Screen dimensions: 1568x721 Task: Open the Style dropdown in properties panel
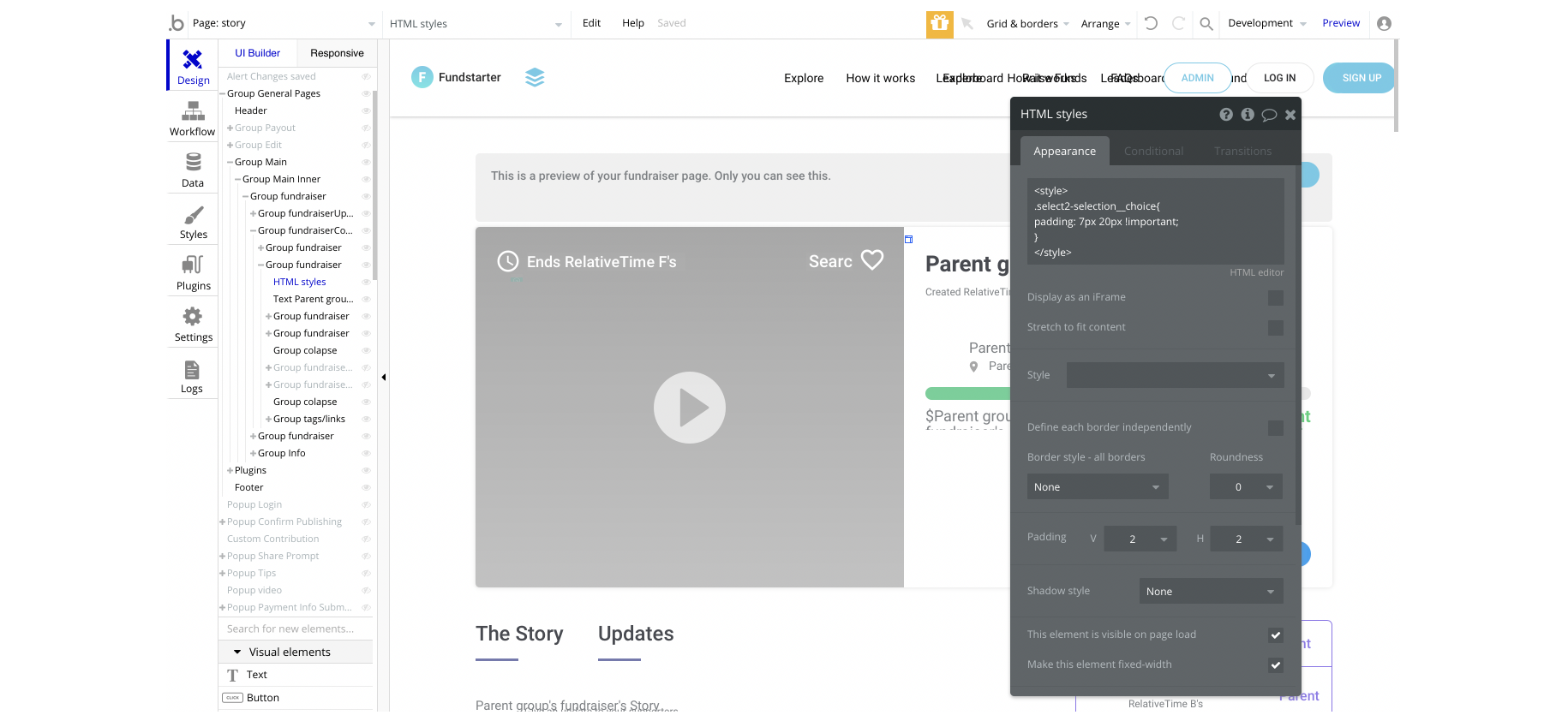click(x=1175, y=375)
